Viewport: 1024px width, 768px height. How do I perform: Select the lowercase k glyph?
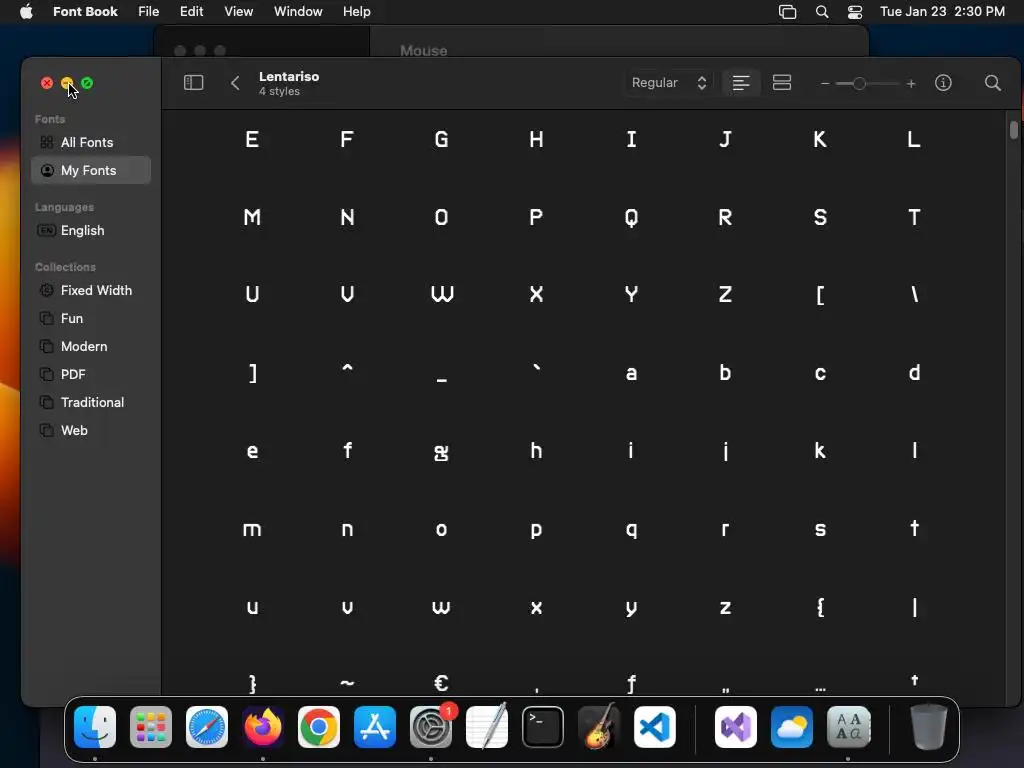click(x=820, y=451)
